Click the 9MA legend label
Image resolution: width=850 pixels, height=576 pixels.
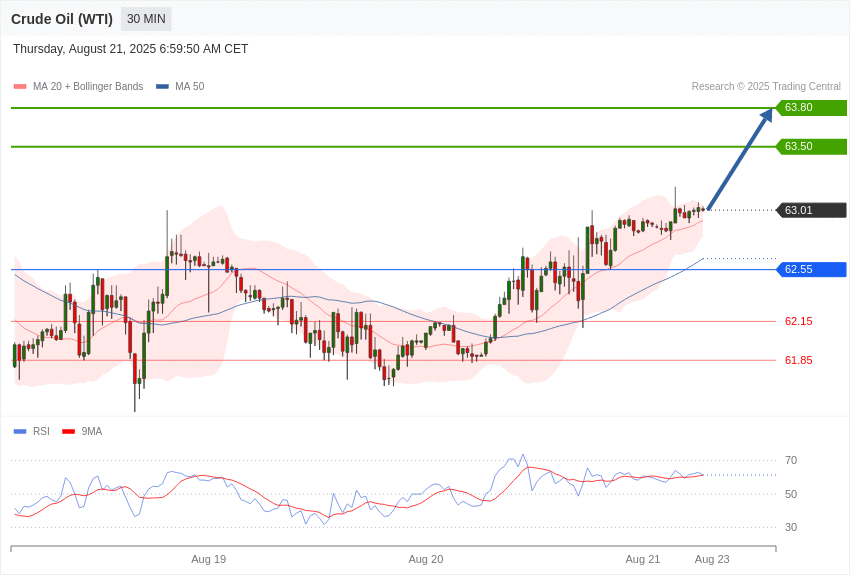(x=92, y=431)
